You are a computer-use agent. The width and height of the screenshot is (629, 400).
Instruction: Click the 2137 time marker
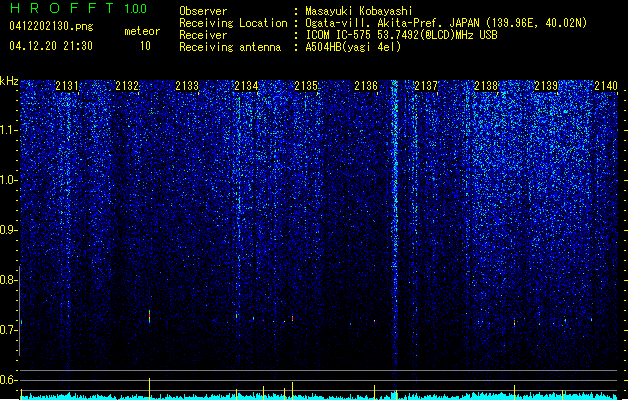click(x=426, y=86)
